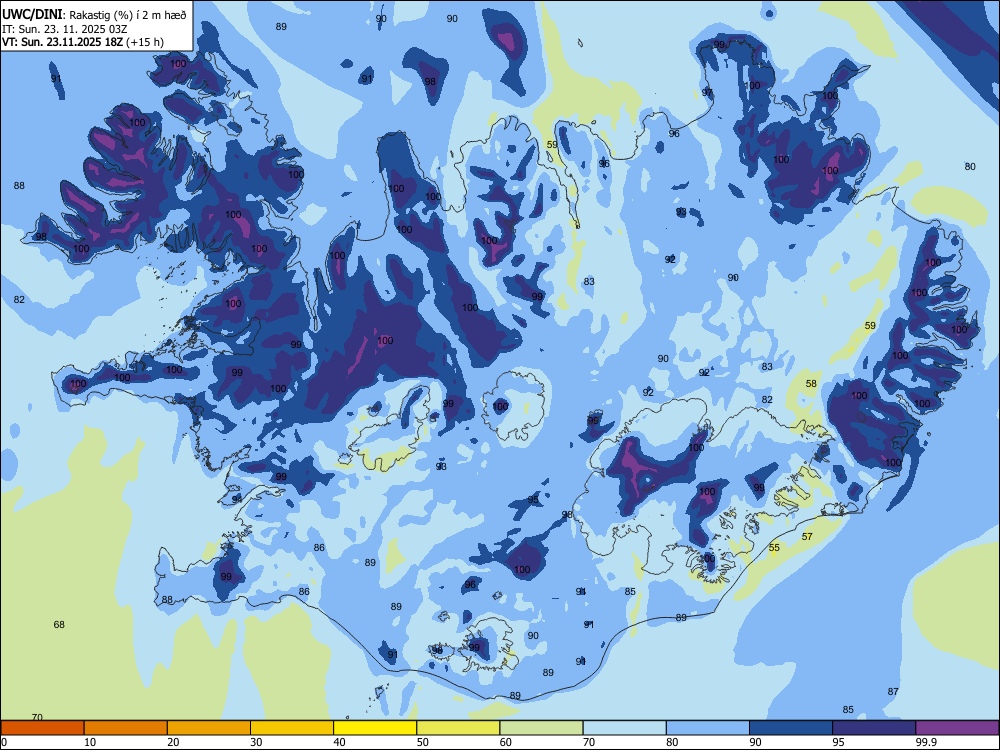Click the '58' humidity value on map
The image size is (1000, 750).
click(811, 383)
